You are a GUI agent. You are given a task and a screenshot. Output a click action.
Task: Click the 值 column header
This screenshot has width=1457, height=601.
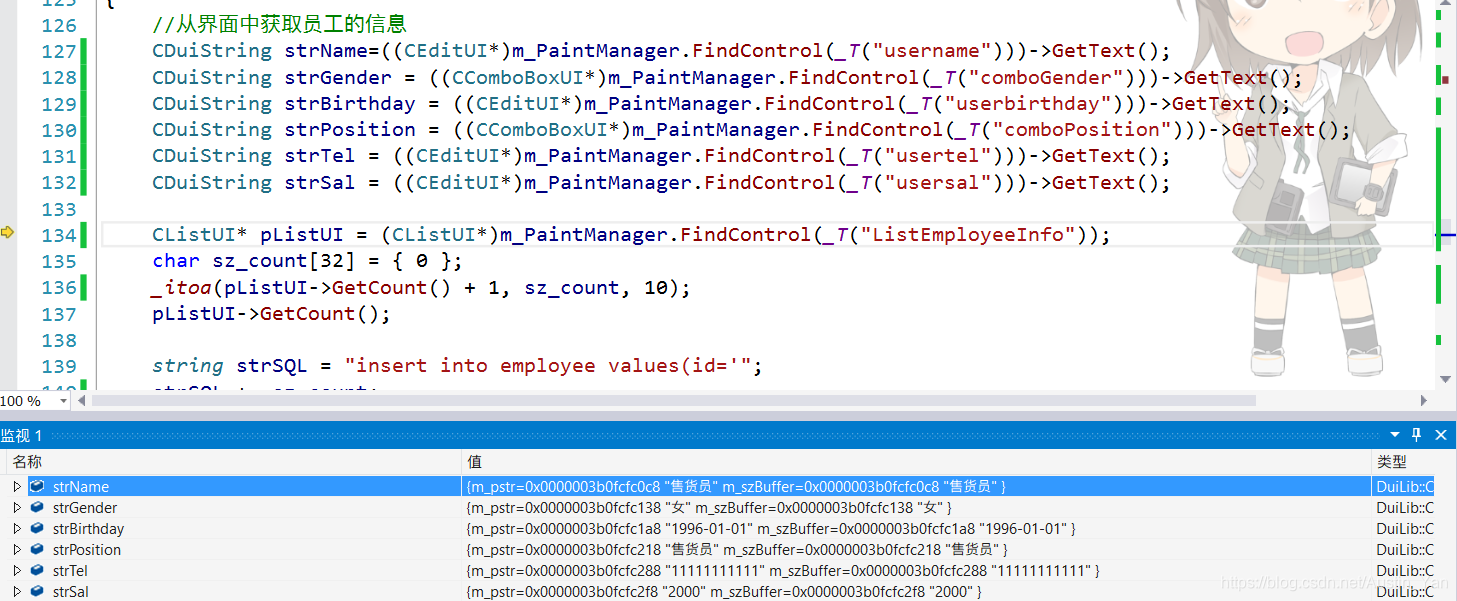point(917,462)
